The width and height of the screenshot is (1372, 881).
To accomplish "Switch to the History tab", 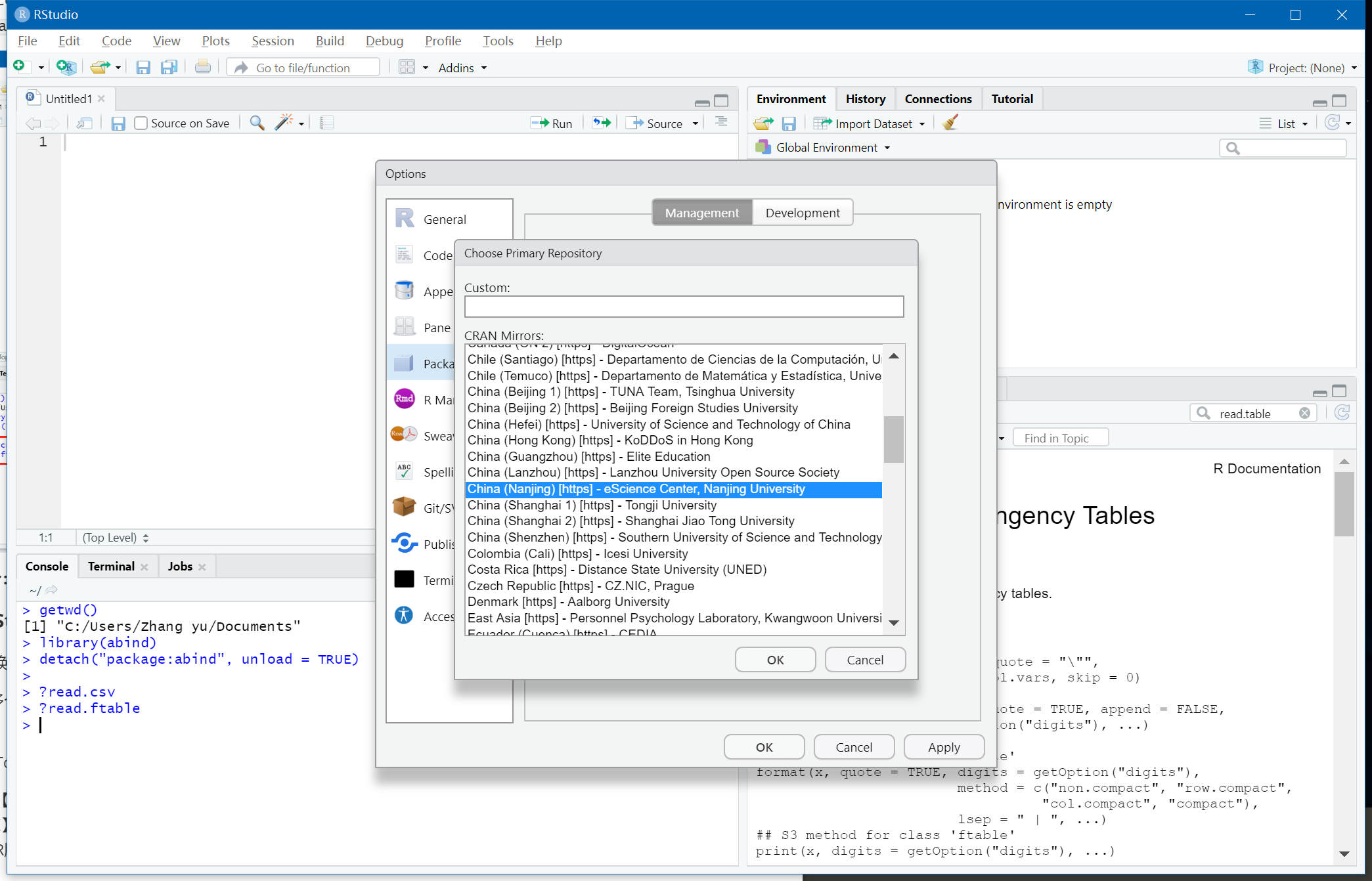I will (x=865, y=98).
